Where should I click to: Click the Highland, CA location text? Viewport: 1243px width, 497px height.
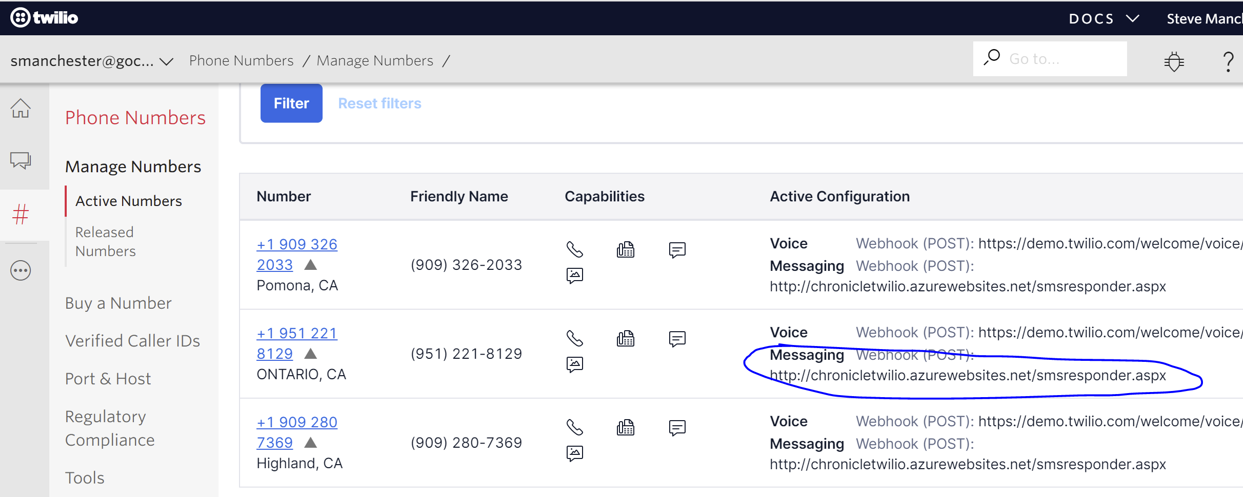click(x=299, y=463)
